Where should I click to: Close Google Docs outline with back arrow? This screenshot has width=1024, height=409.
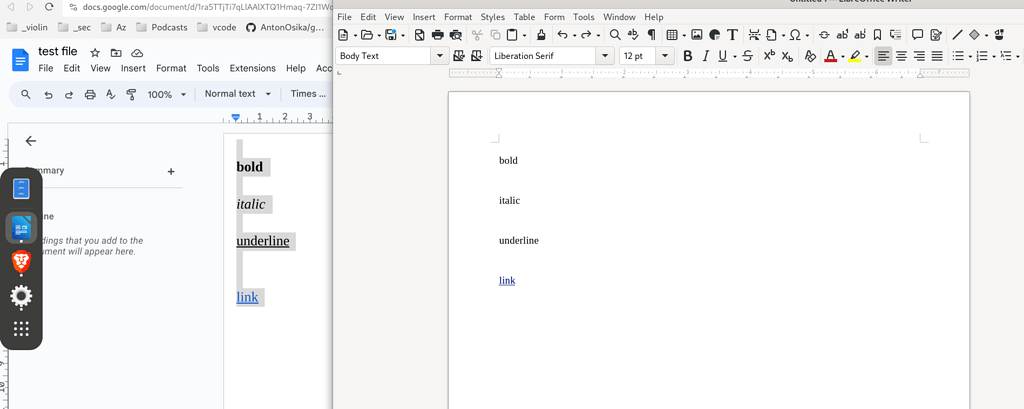click(30, 140)
